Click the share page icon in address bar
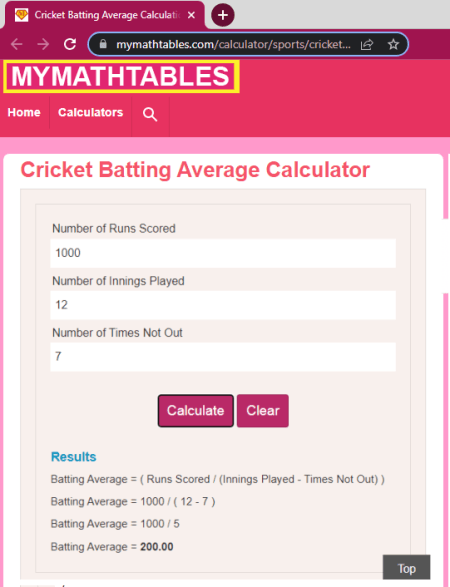Screen dimensions: 450x587 pyautogui.click(x=367, y=45)
